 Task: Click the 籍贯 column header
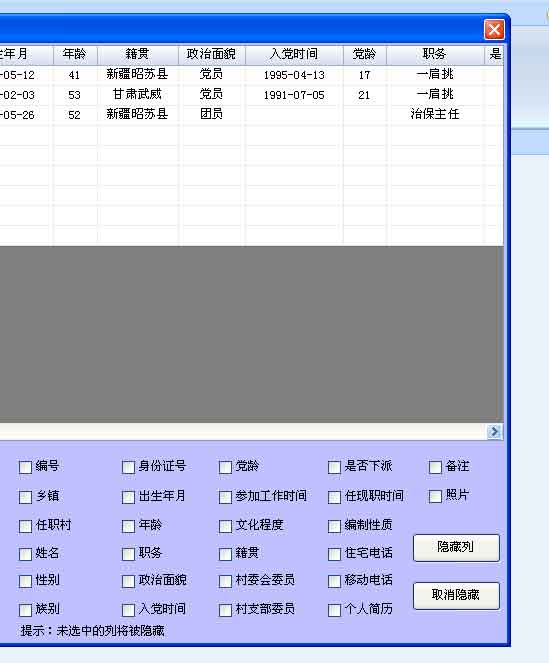coord(137,54)
